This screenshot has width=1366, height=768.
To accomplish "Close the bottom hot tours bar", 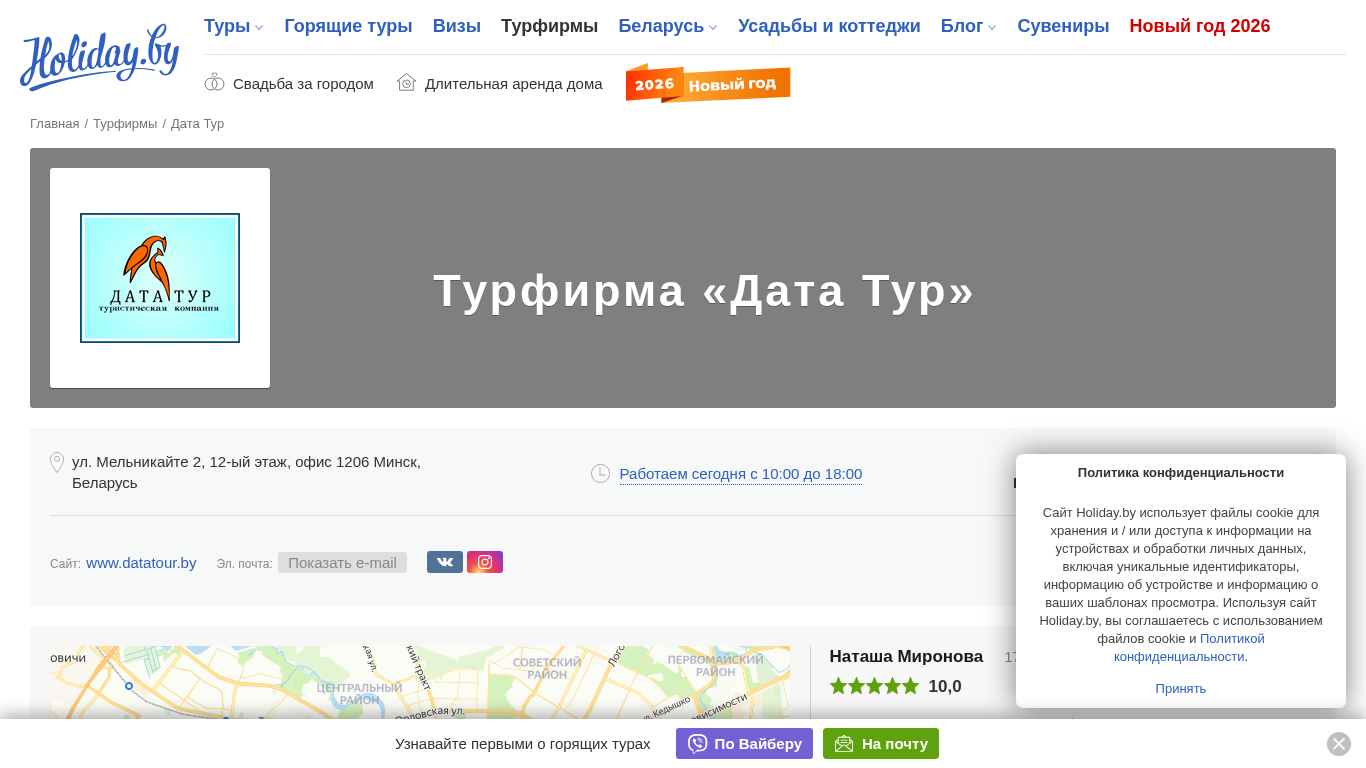I will point(1338,744).
